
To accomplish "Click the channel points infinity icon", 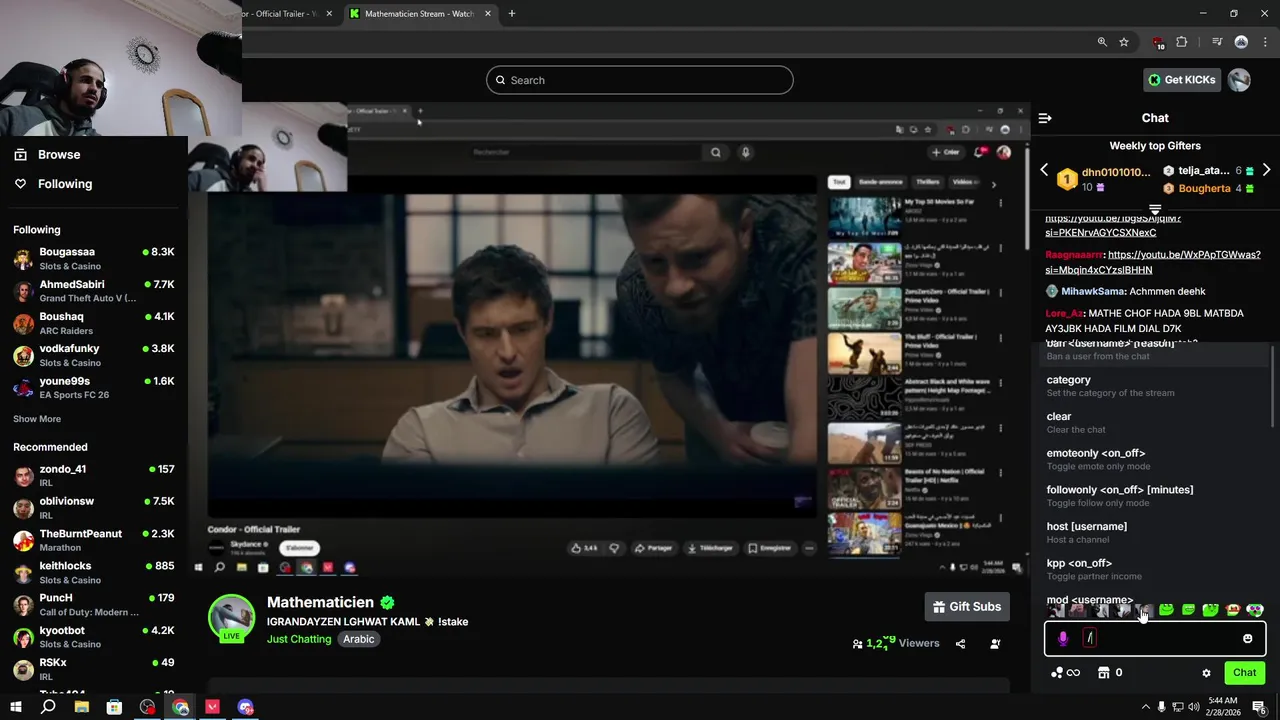I will 1066,673.
